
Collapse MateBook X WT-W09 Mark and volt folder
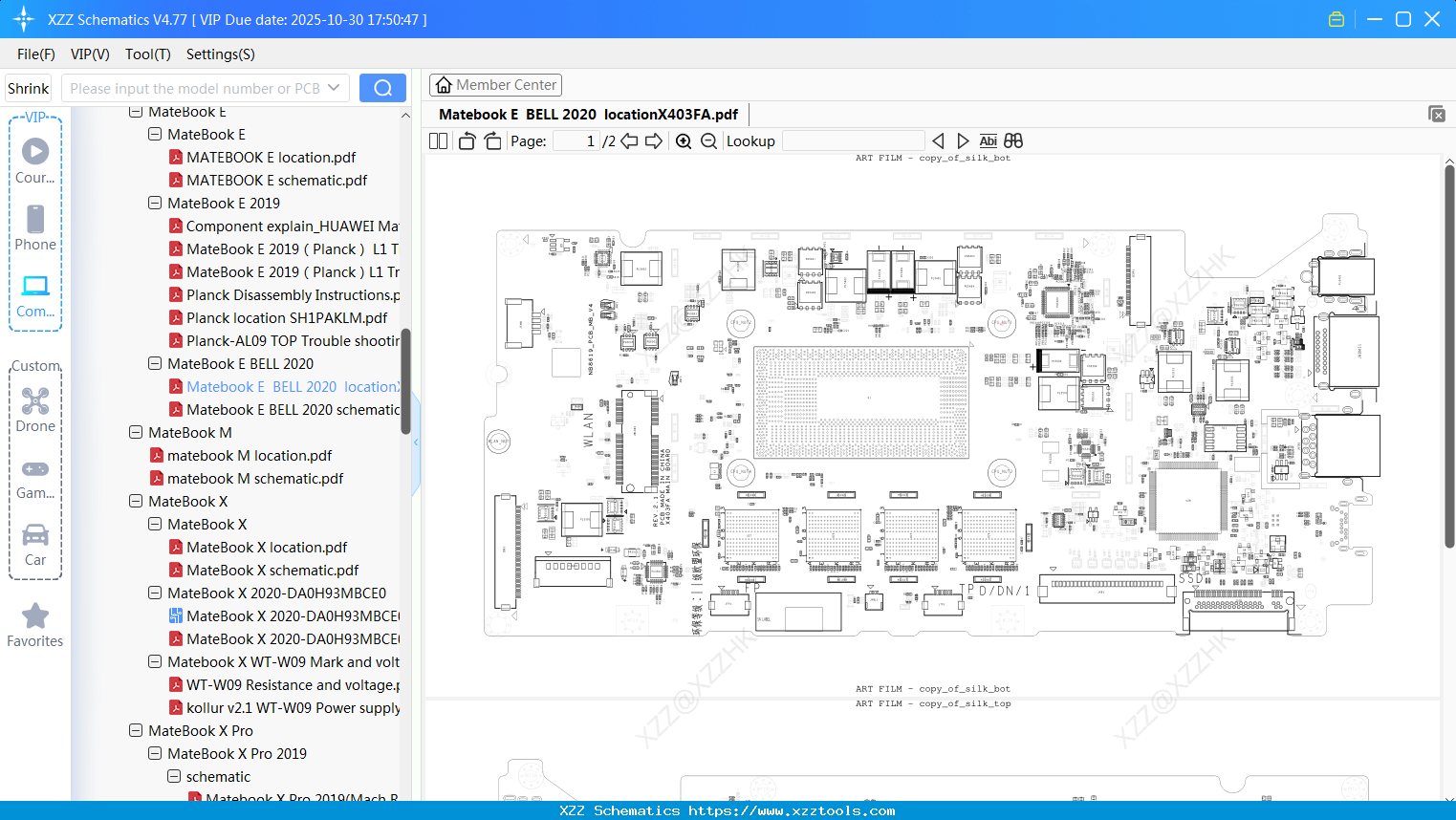tap(155, 662)
